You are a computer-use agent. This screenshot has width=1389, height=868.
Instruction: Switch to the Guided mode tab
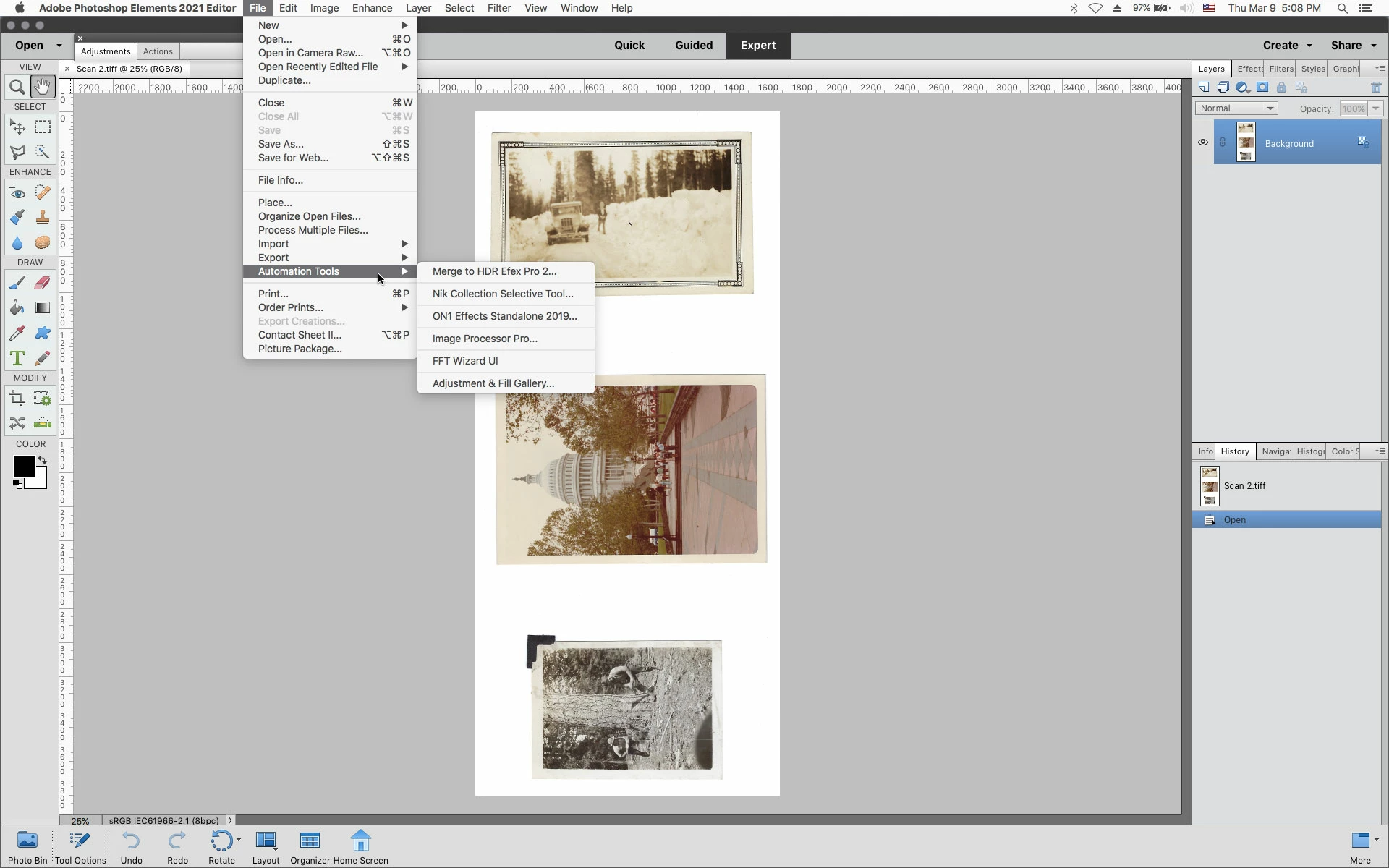tap(693, 45)
